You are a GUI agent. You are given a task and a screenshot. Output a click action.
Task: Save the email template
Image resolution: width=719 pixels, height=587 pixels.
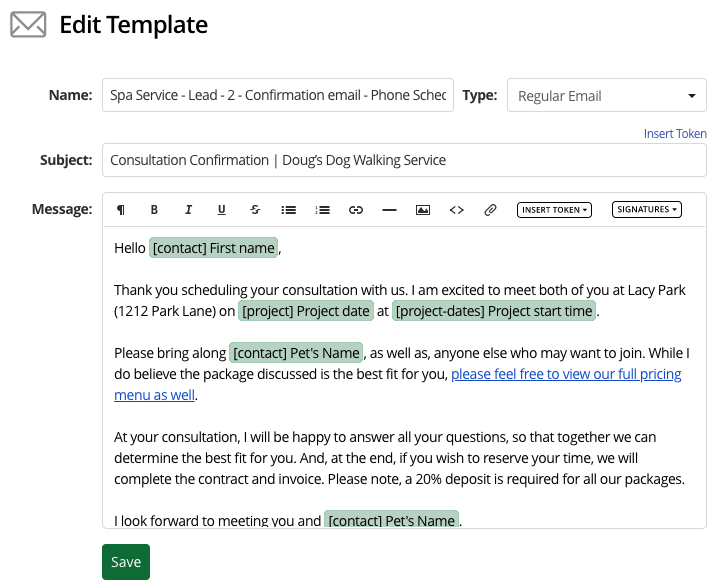(x=126, y=562)
